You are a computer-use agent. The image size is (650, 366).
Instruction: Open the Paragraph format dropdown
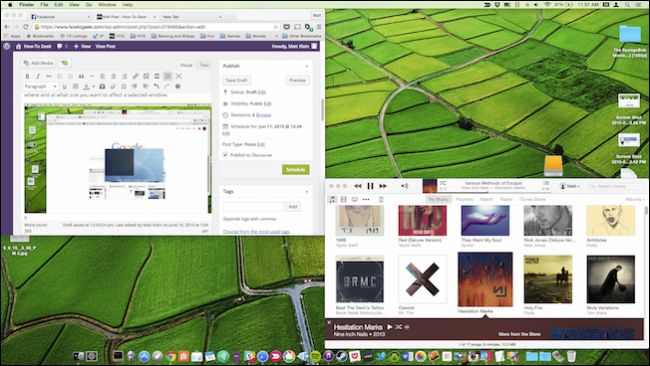click(x=40, y=87)
